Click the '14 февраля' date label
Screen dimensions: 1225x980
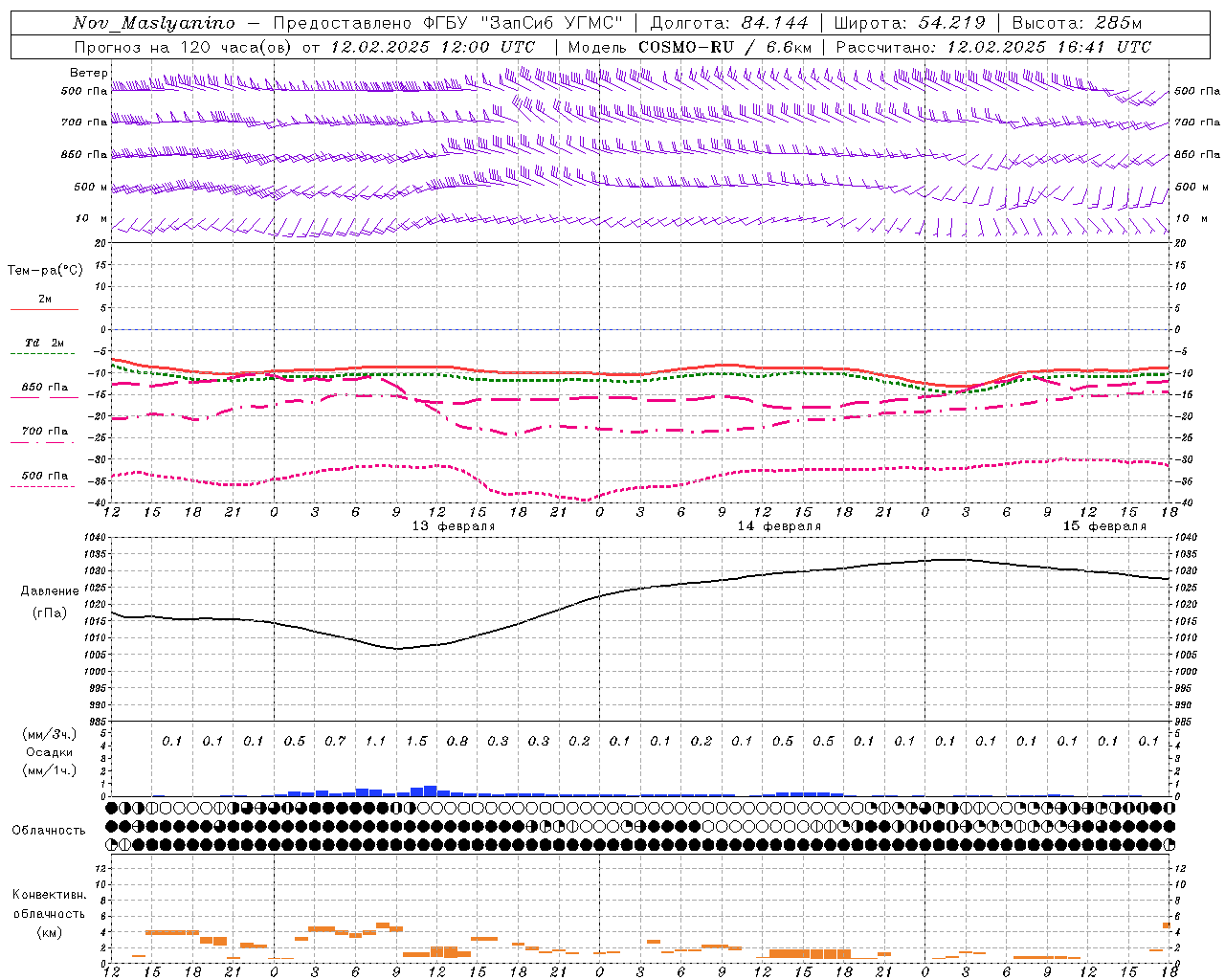tap(779, 526)
